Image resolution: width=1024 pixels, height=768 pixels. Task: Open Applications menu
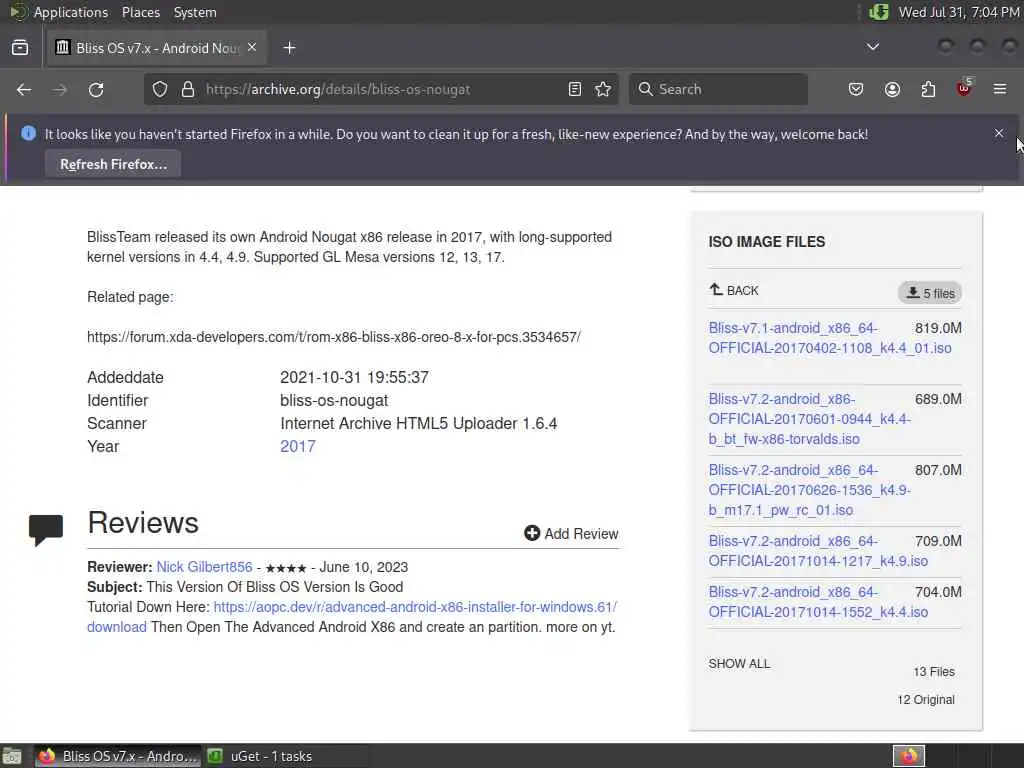(x=71, y=12)
